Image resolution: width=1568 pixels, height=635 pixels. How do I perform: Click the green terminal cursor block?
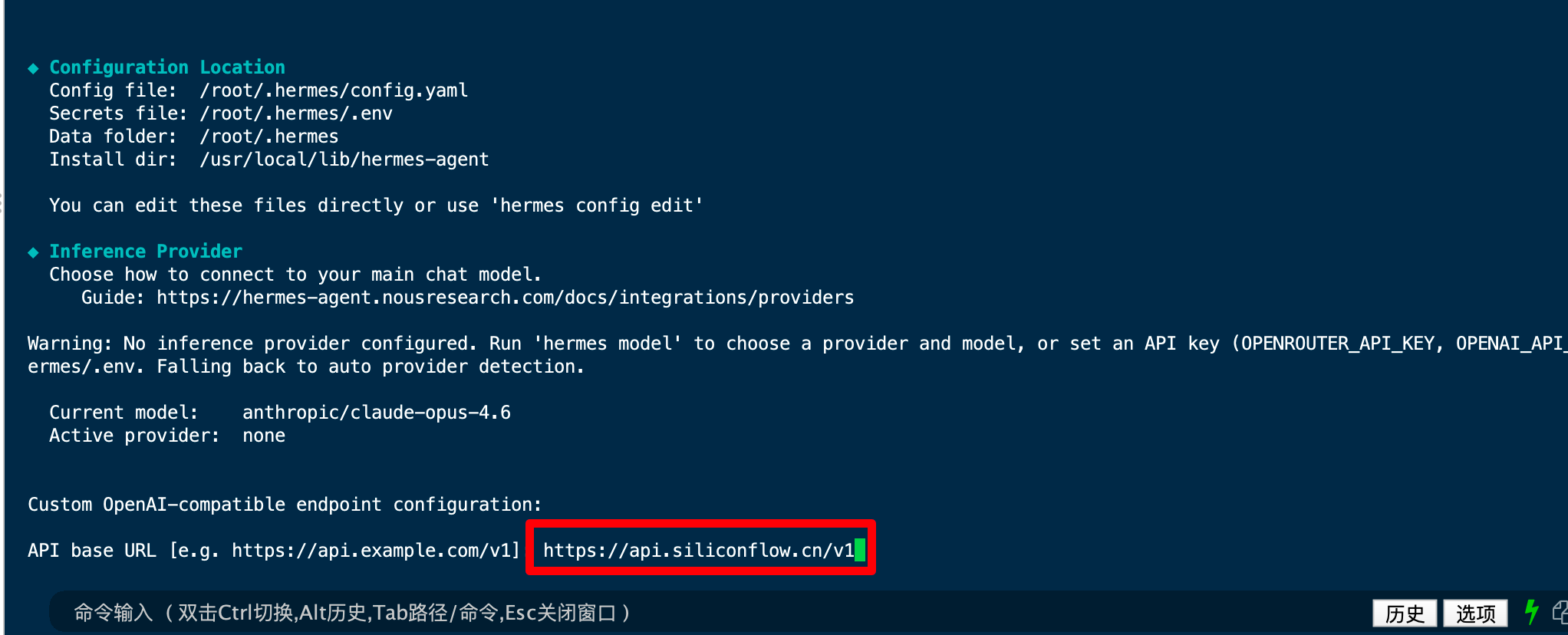coord(860,550)
